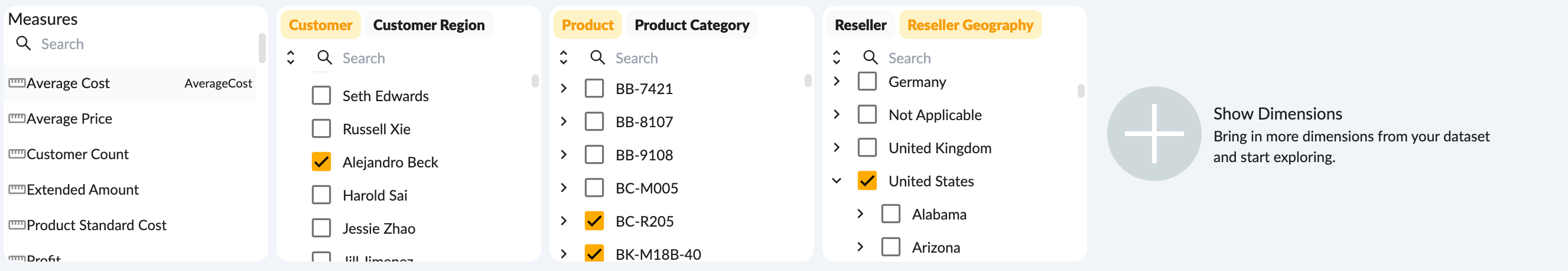Image resolution: width=1568 pixels, height=271 pixels.
Task: Click the Show Dimensions plus icon
Action: point(1153,133)
